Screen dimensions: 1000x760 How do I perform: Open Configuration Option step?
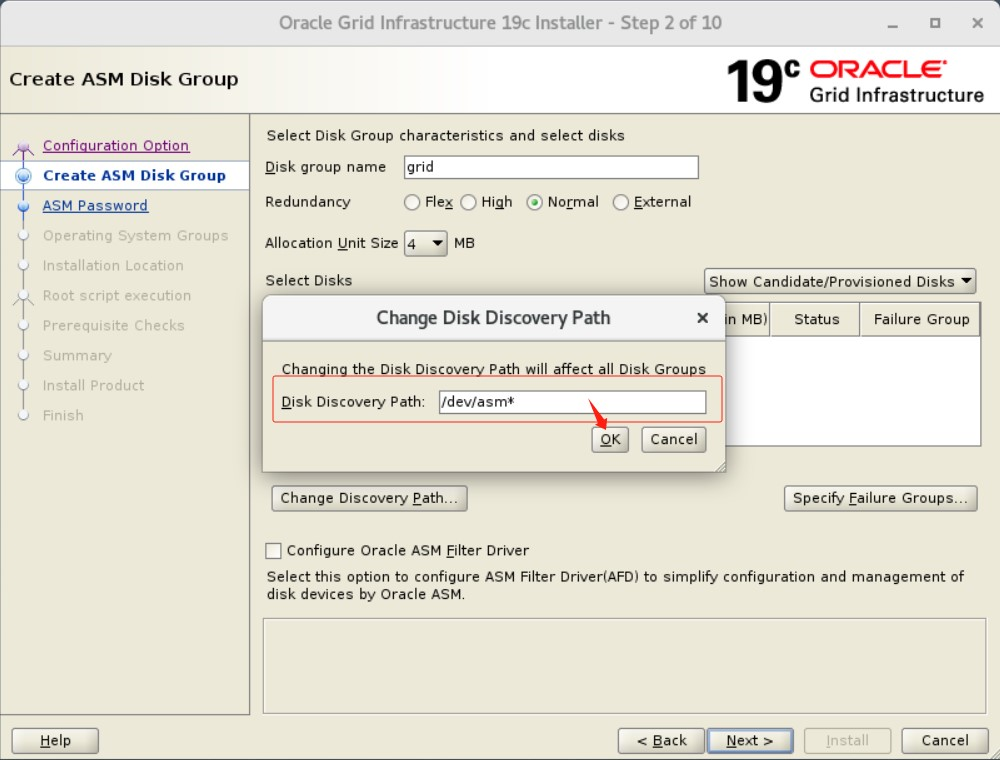click(115, 145)
